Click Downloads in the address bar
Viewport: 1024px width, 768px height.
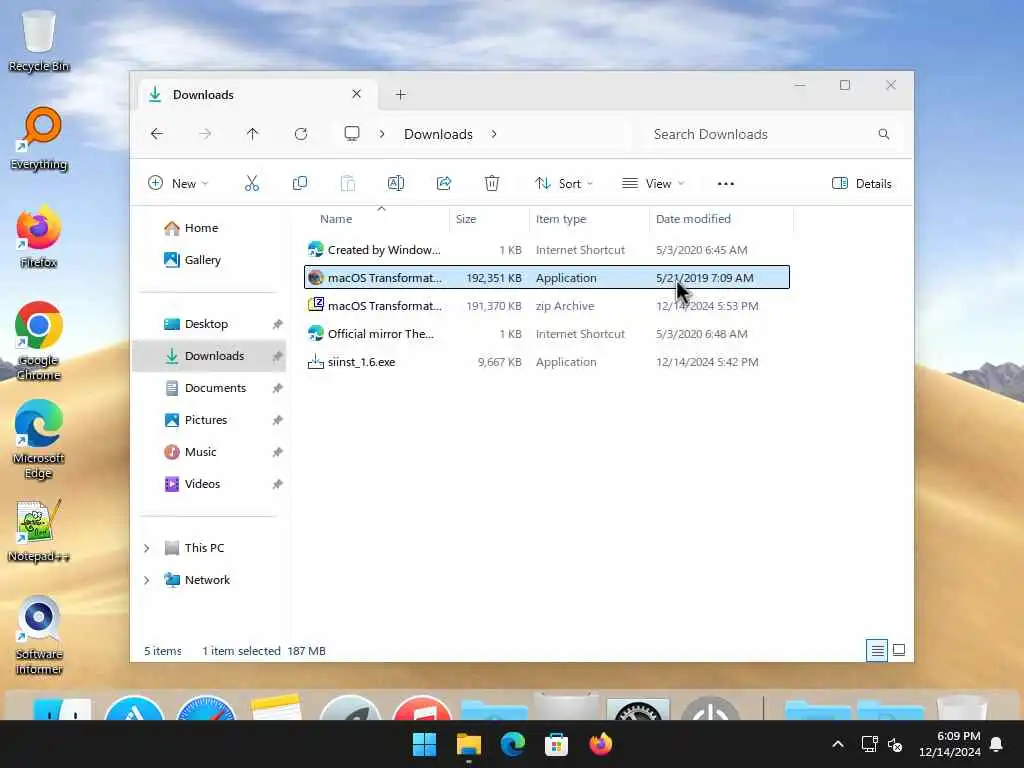click(x=438, y=134)
